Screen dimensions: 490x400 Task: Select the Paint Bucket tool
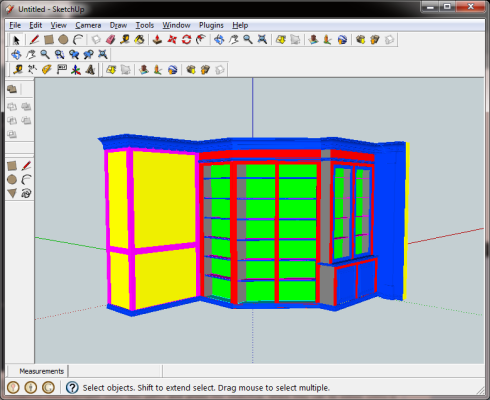coord(139,40)
